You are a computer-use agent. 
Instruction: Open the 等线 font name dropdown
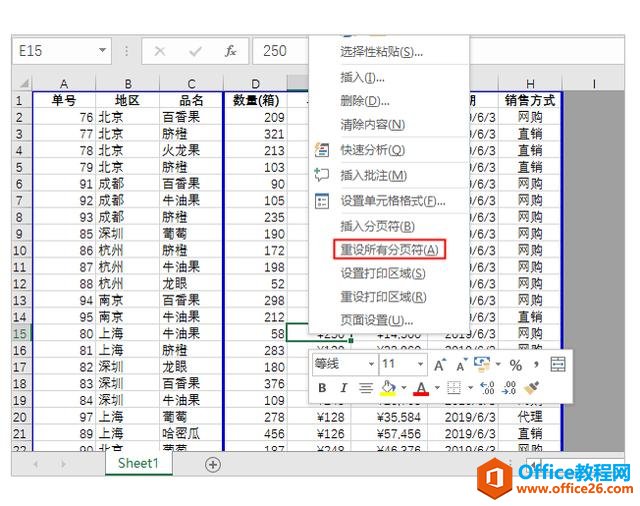(371, 364)
